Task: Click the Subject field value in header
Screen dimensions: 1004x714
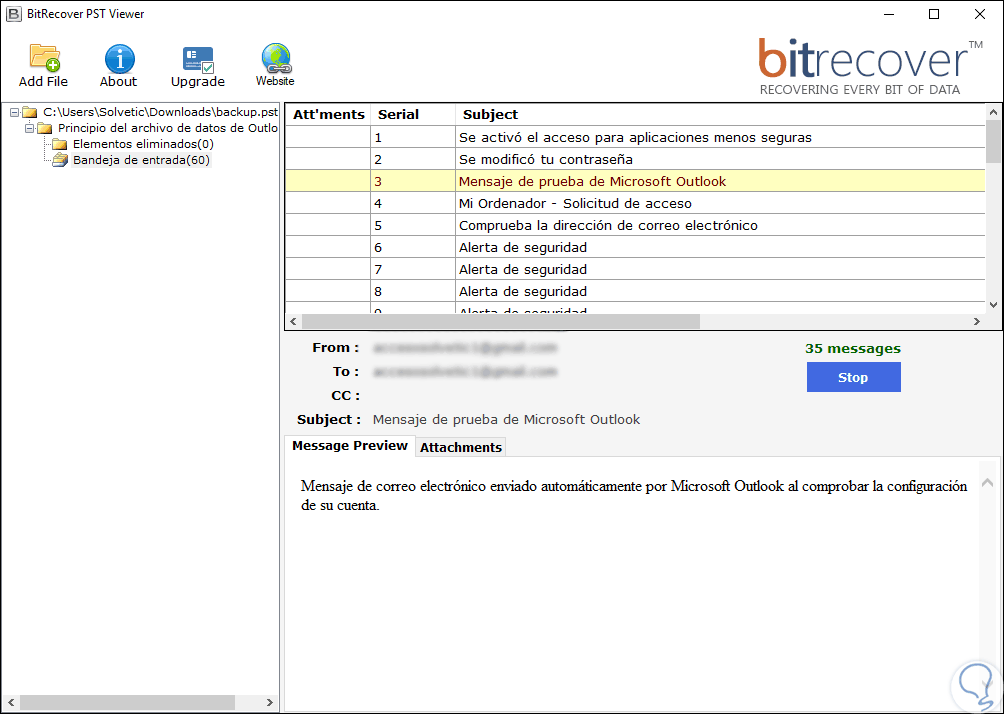Action: (506, 419)
